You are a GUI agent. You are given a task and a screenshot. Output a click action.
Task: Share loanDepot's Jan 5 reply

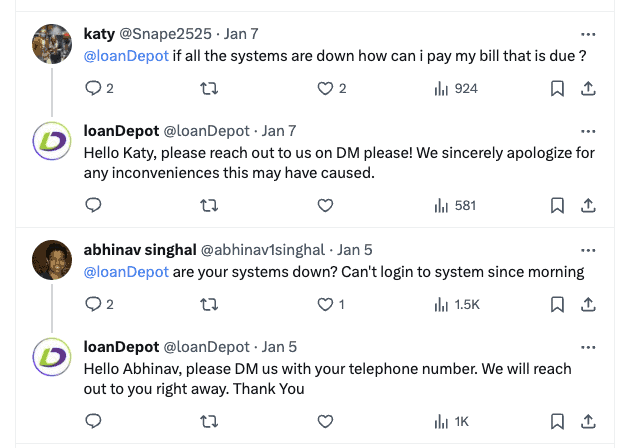(x=589, y=421)
